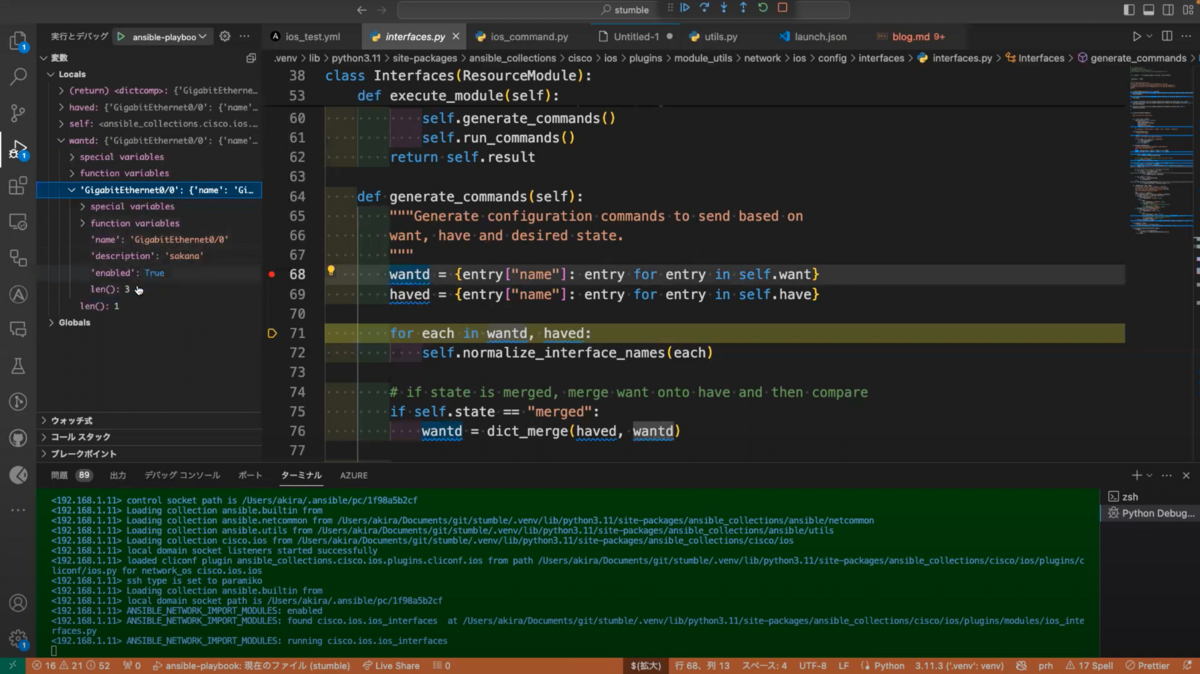Toggle the bottom panel layout button
1200x674 pixels.
[x=1148, y=9]
